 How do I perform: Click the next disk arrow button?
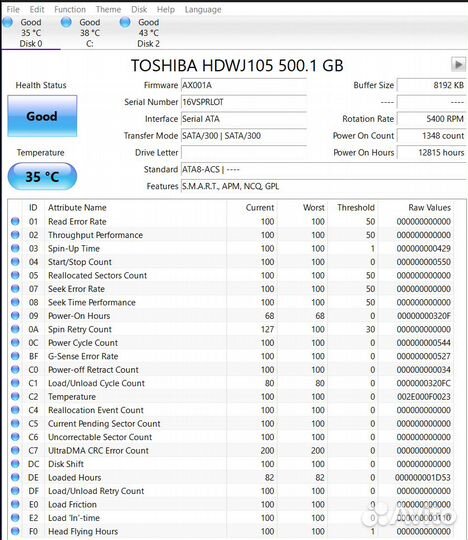coord(458,64)
